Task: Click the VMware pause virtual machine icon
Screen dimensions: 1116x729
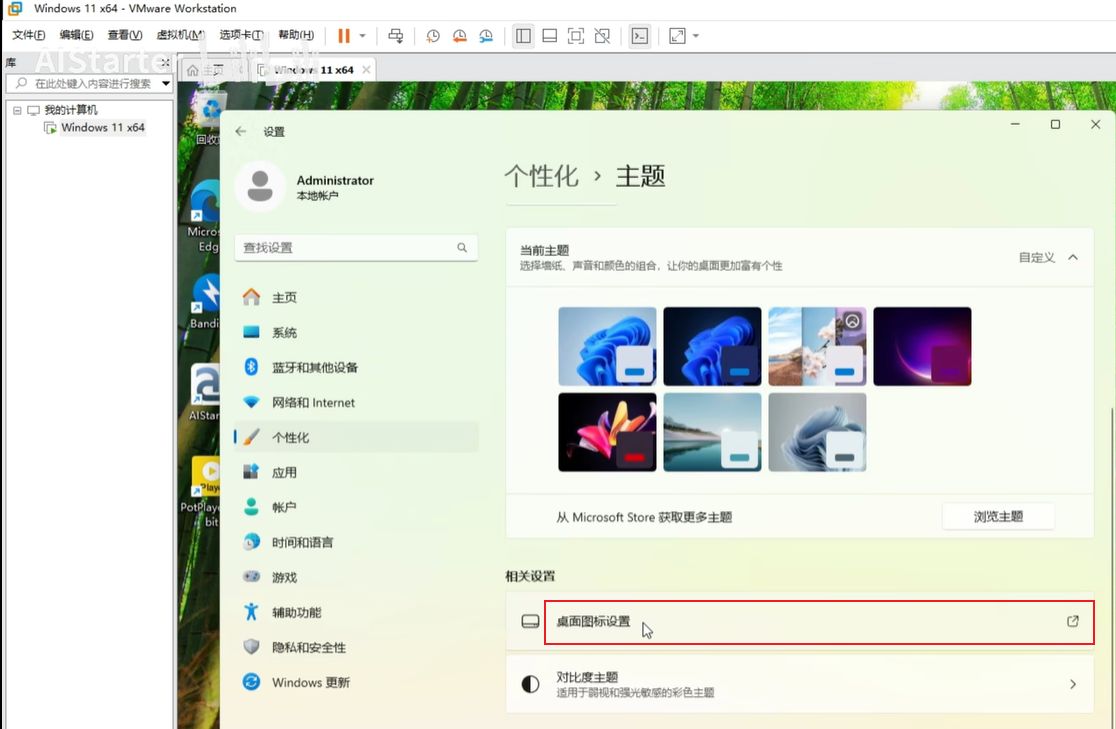Action: (x=343, y=36)
